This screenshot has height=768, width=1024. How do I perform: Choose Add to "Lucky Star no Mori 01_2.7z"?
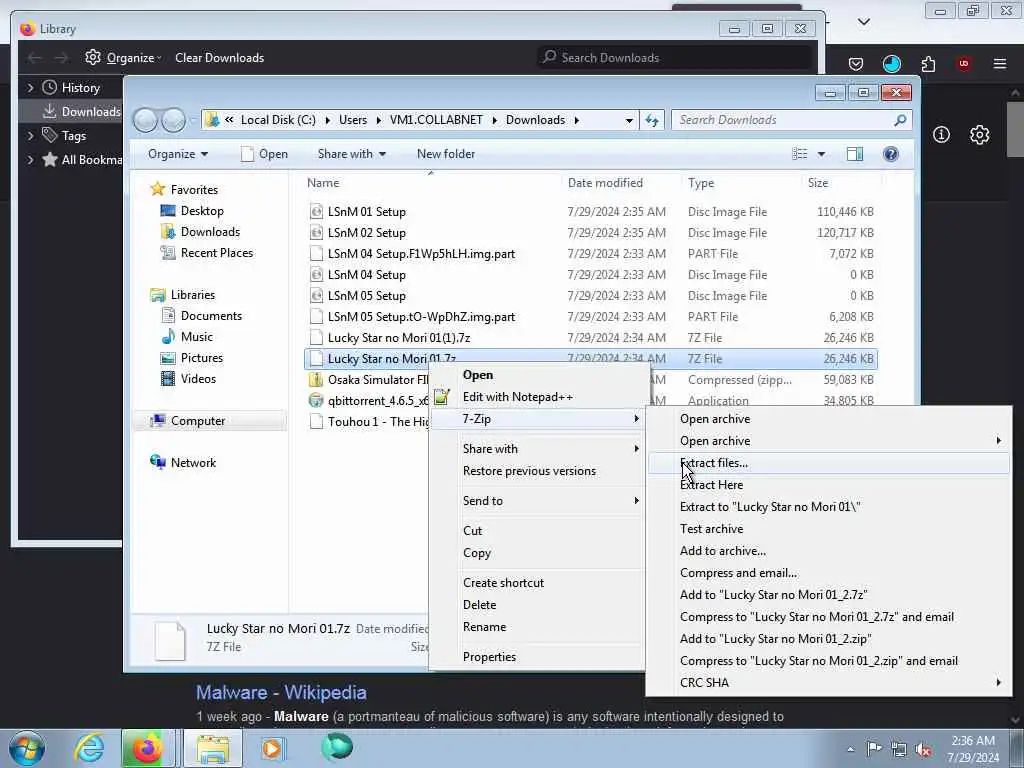click(829, 595)
